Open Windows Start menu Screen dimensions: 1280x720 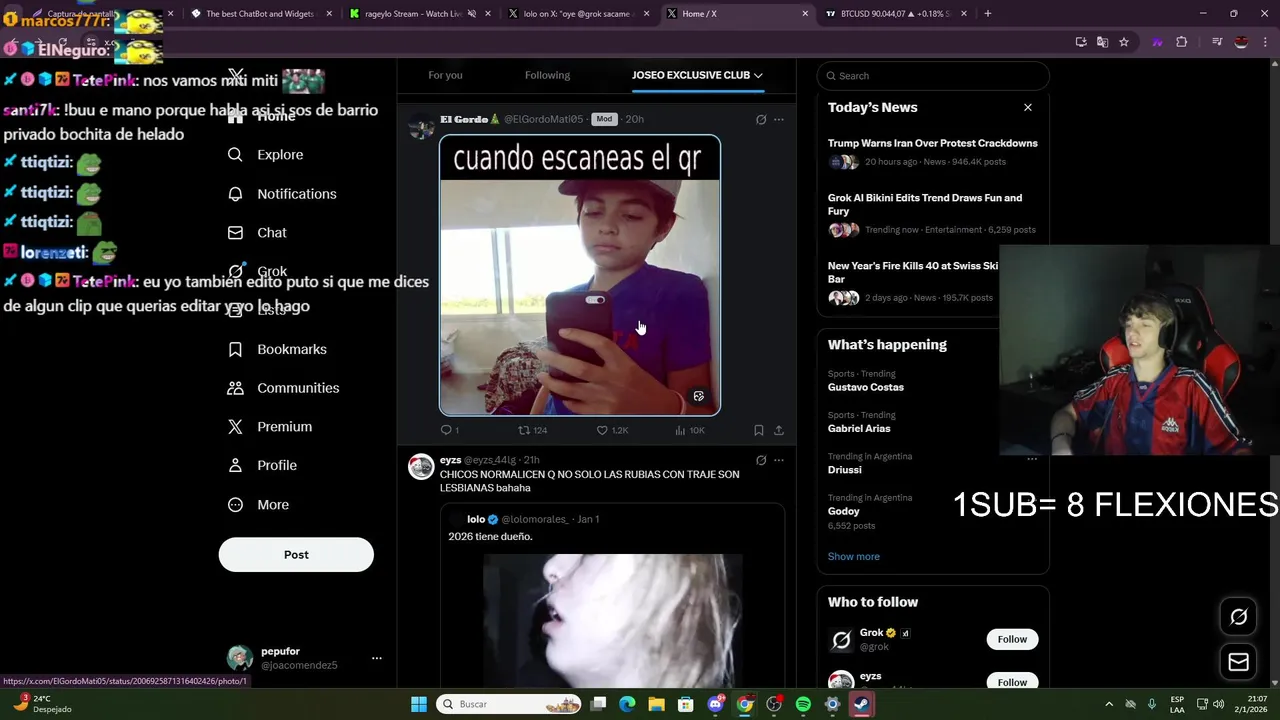(419, 704)
